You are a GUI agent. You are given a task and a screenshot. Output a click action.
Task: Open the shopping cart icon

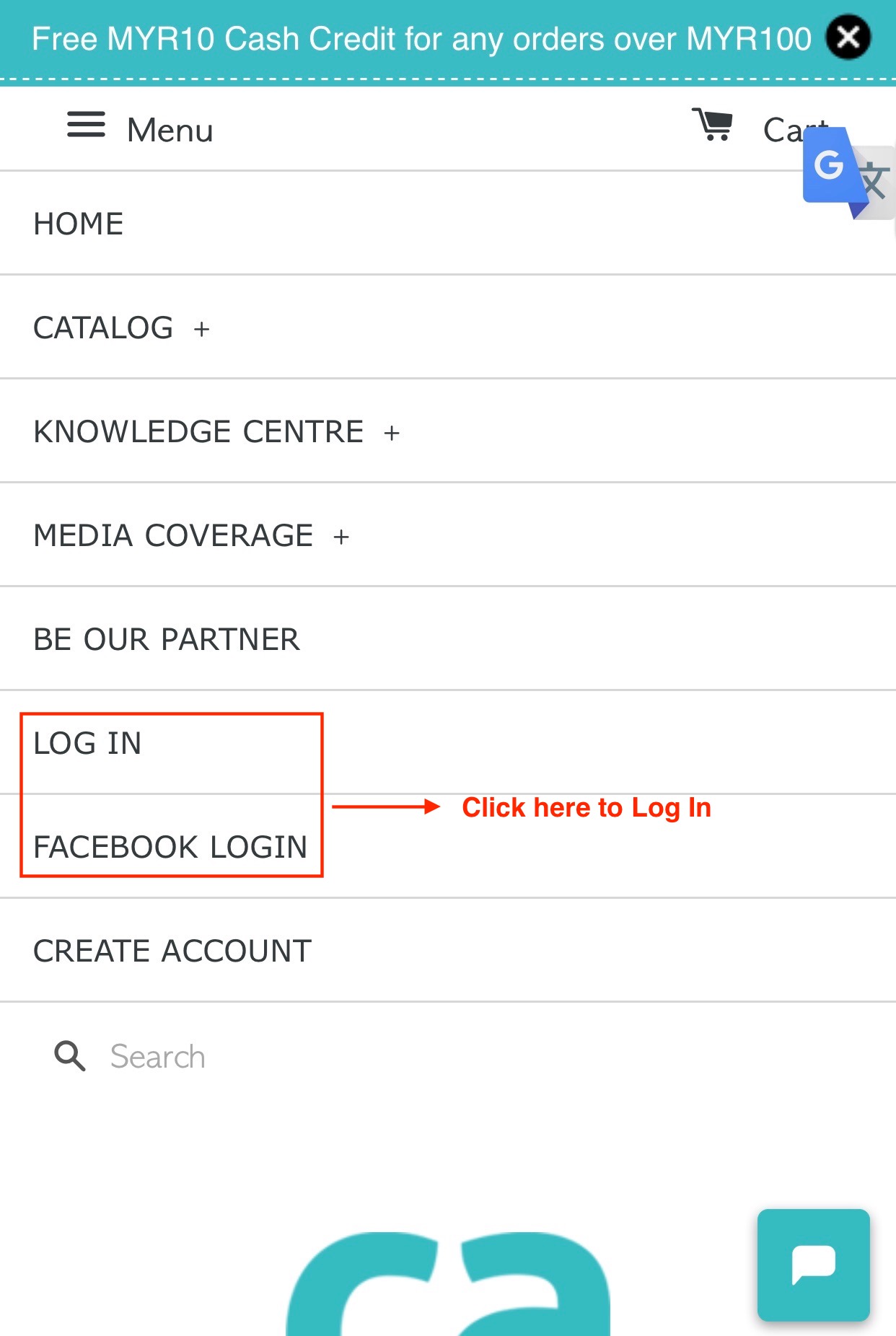[712, 125]
